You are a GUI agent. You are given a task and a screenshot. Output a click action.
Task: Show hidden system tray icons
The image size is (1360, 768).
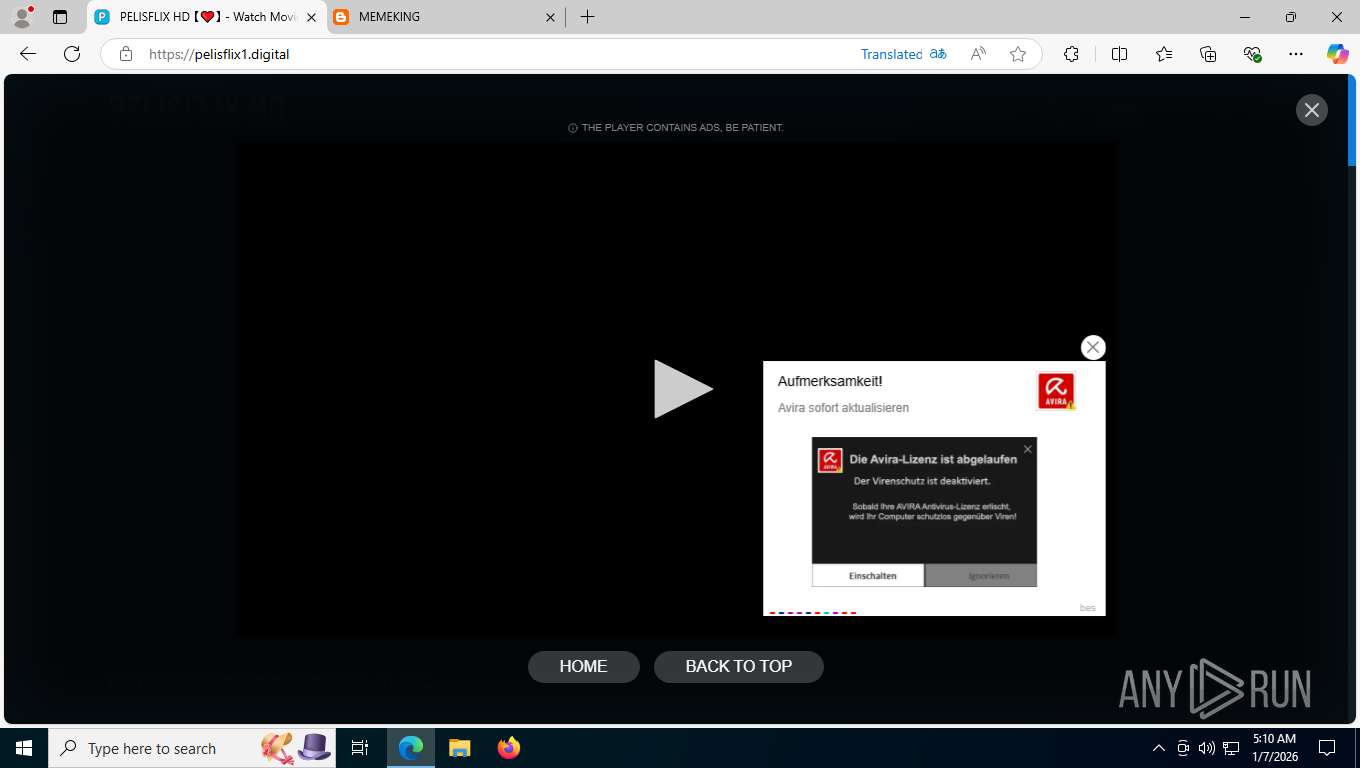1159,748
